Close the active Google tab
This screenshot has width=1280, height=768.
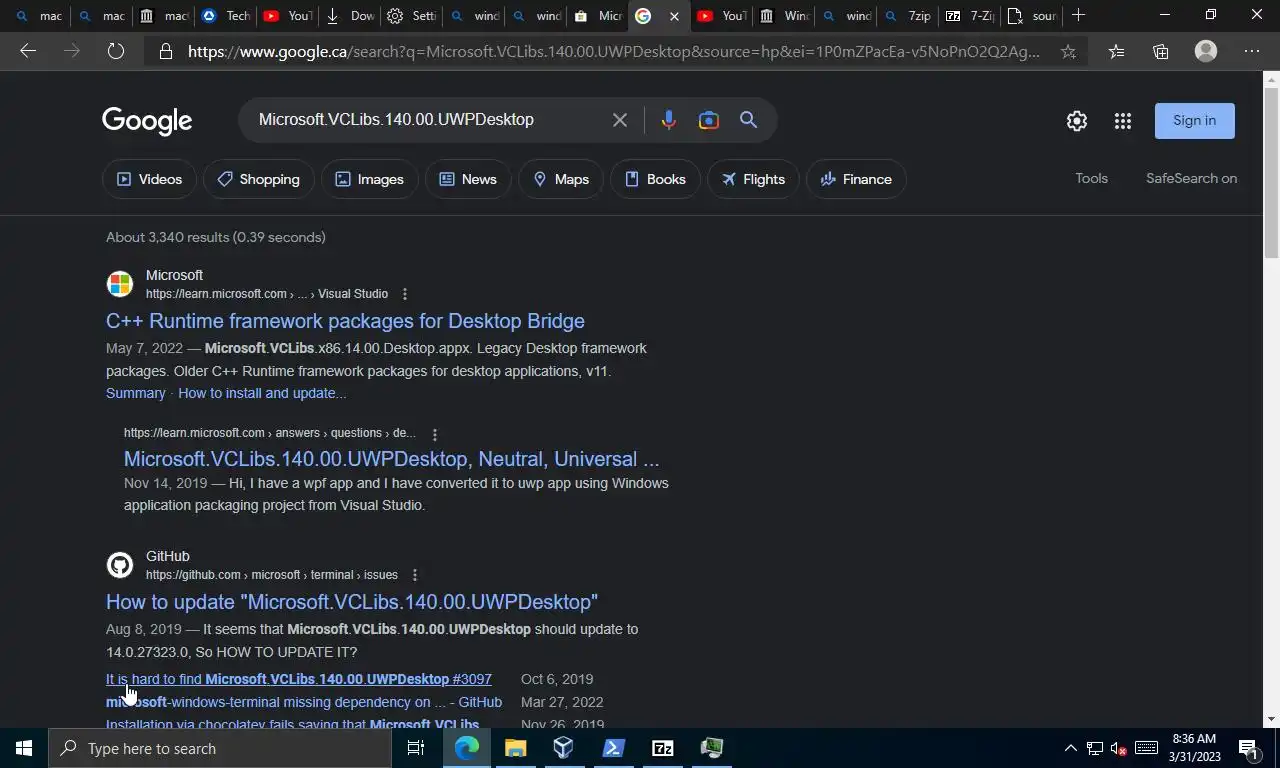674,16
